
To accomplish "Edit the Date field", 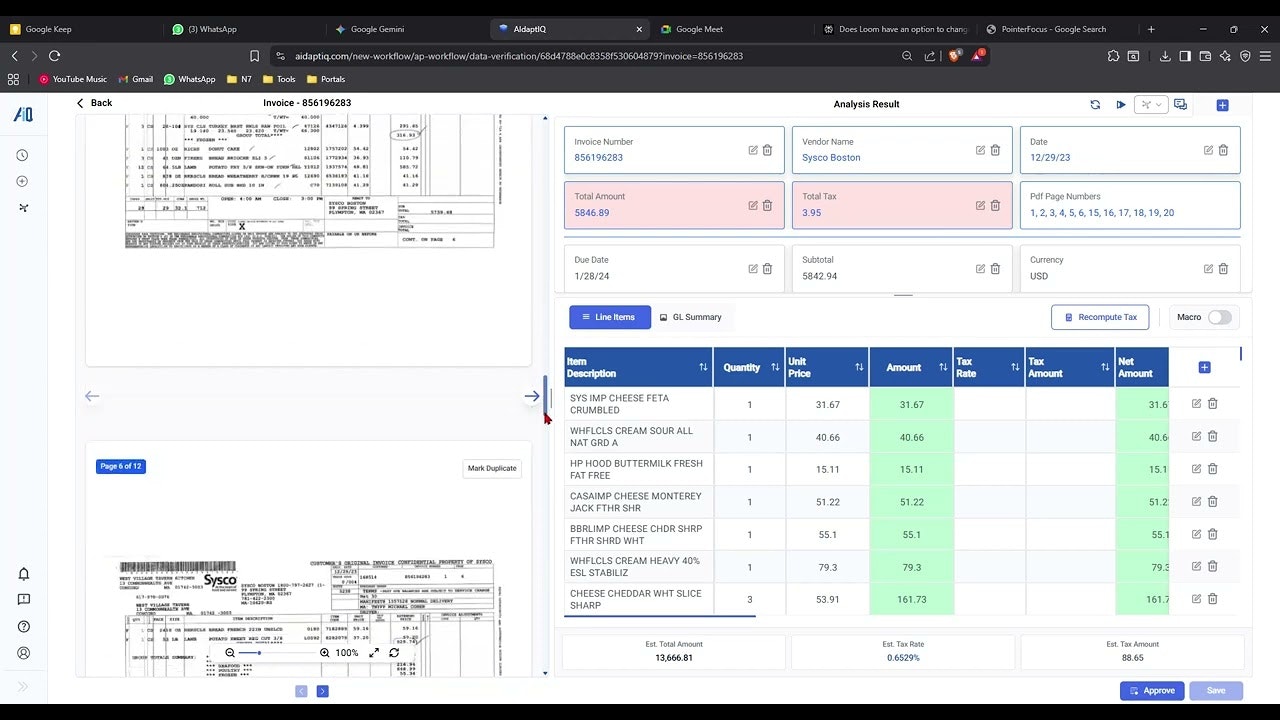I will click(1208, 150).
